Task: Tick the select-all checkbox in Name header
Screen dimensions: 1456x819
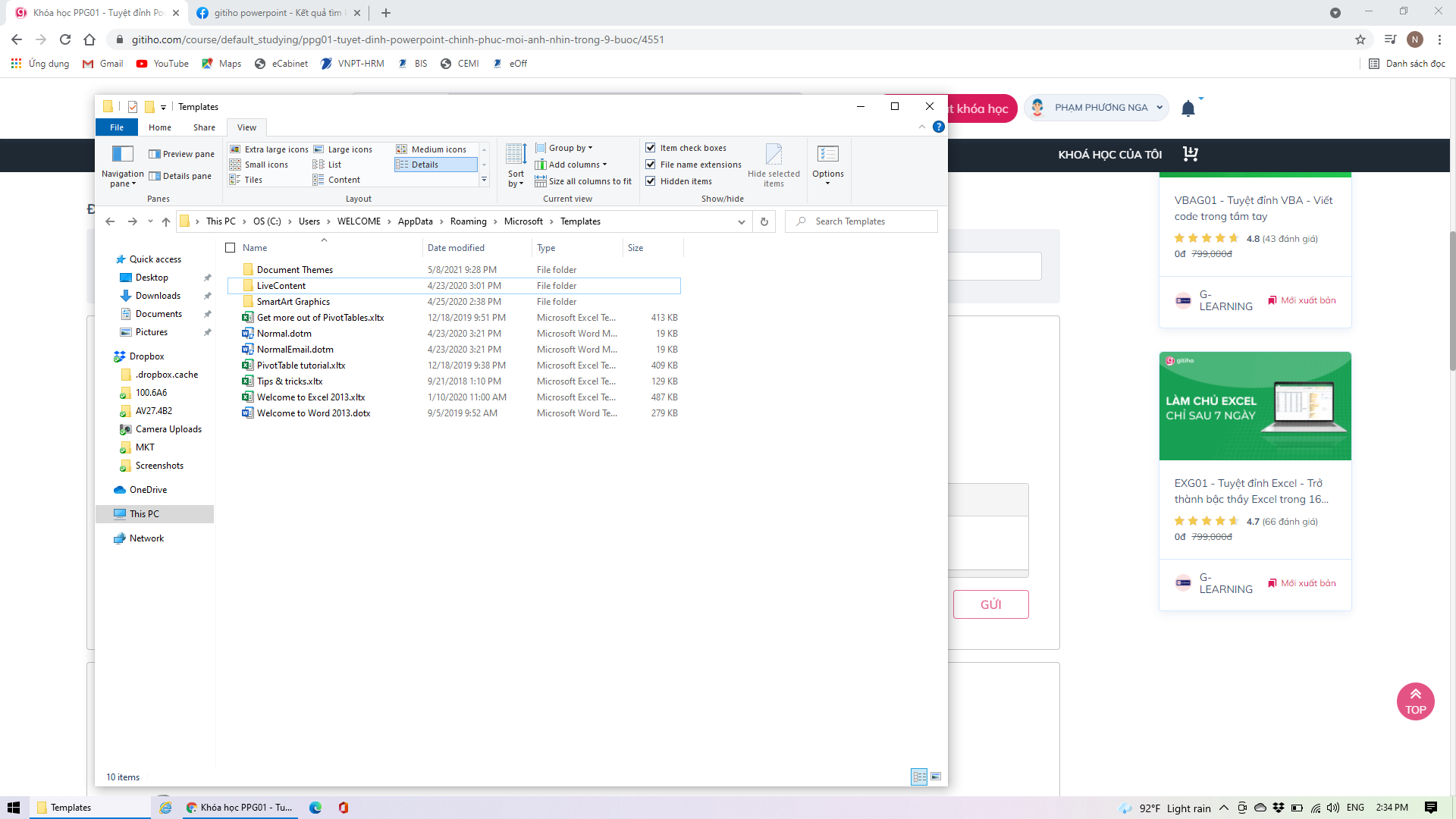Action: 231,248
